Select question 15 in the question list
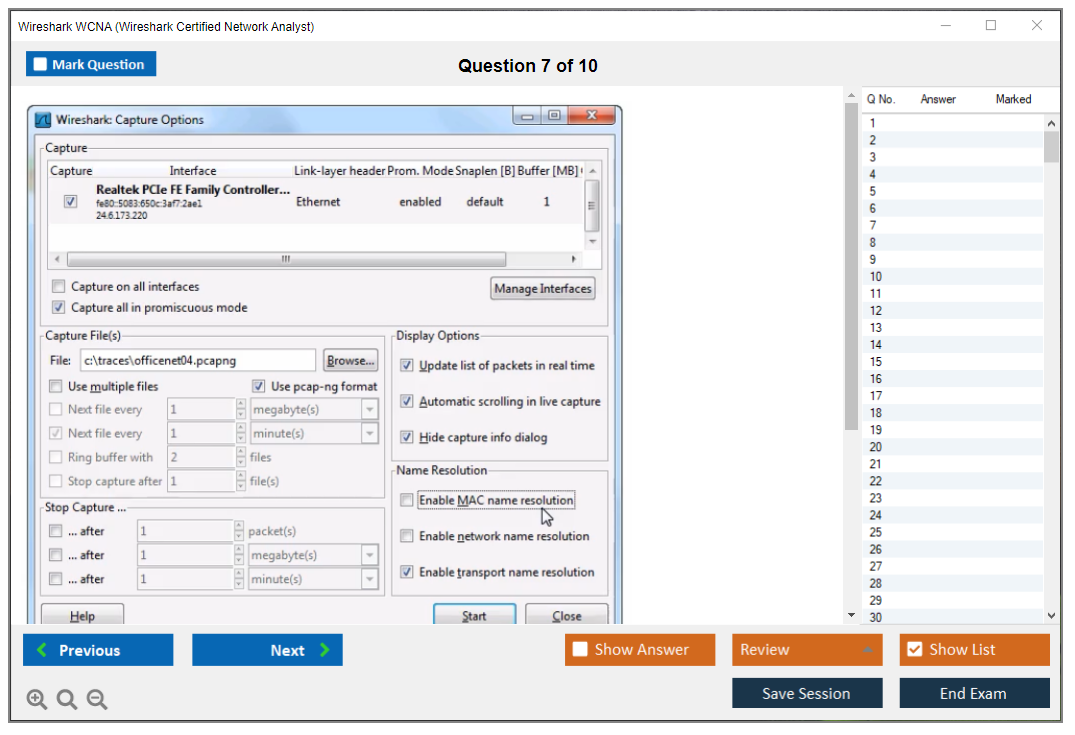 (875, 361)
